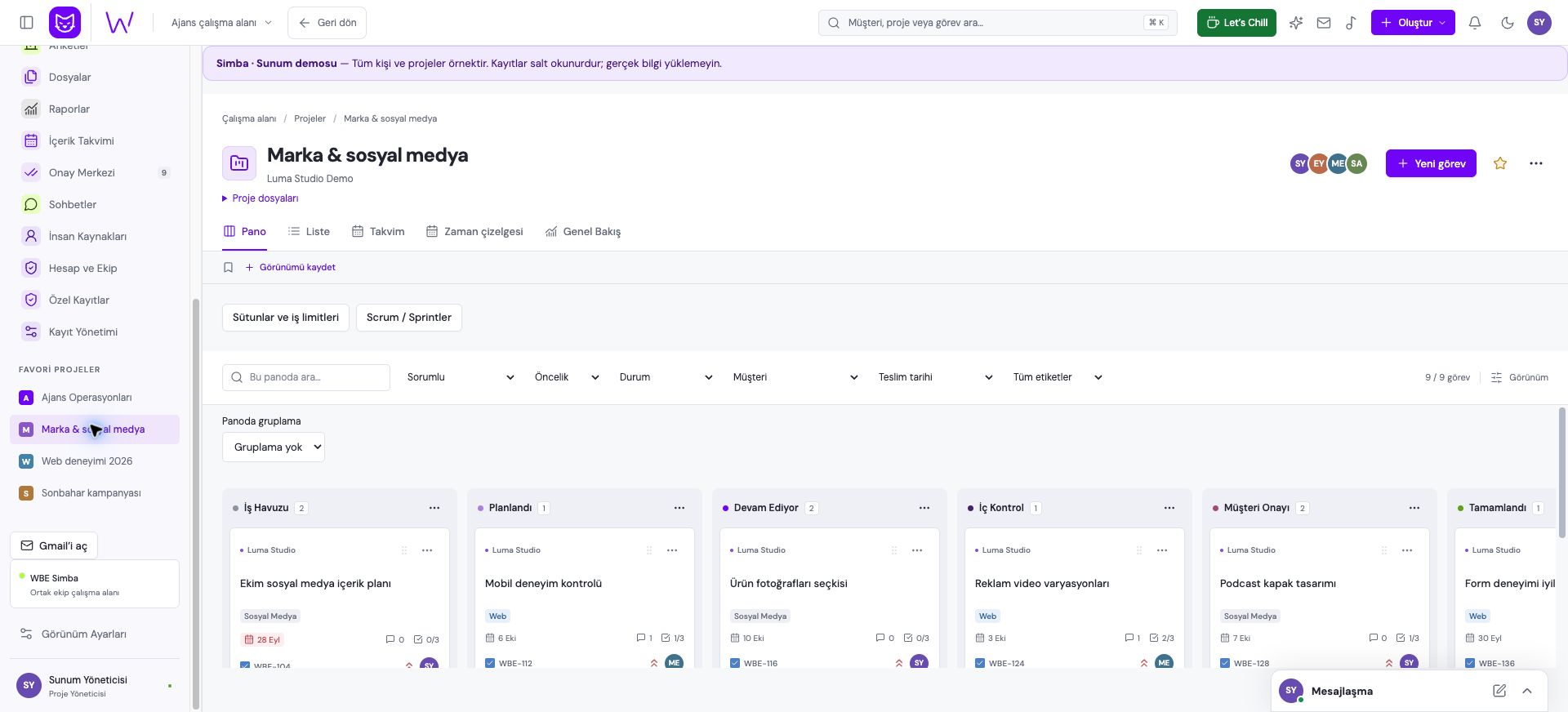This screenshot has height=712, width=1568.
Task: Toggle checkbox next to WBE-124
Action: tap(980, 663)
